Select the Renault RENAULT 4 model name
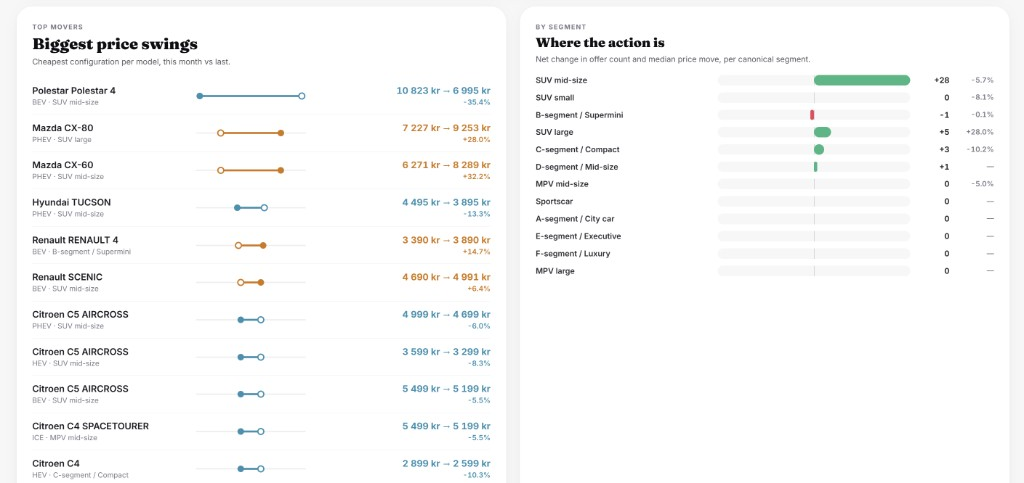This screenshot has height=483, width=1024. 75,240
